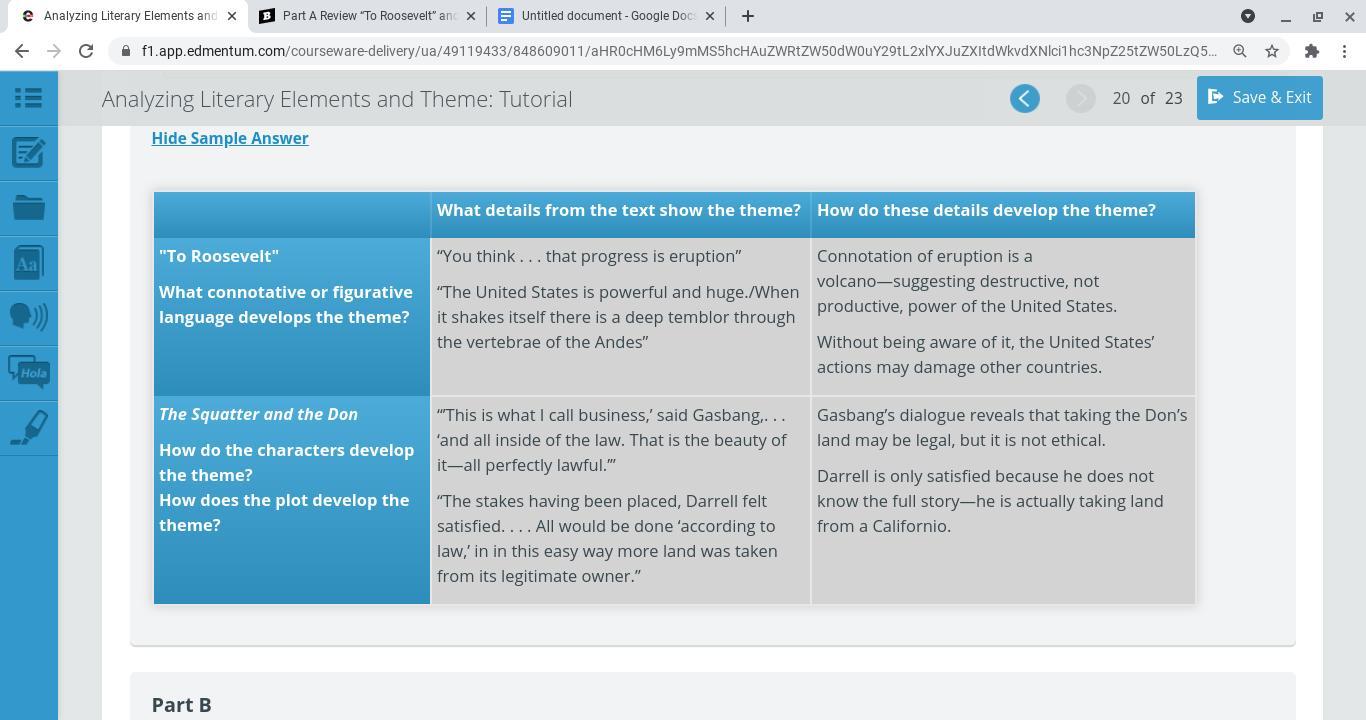Click the column header about details showing theme

tap(619, 210)
